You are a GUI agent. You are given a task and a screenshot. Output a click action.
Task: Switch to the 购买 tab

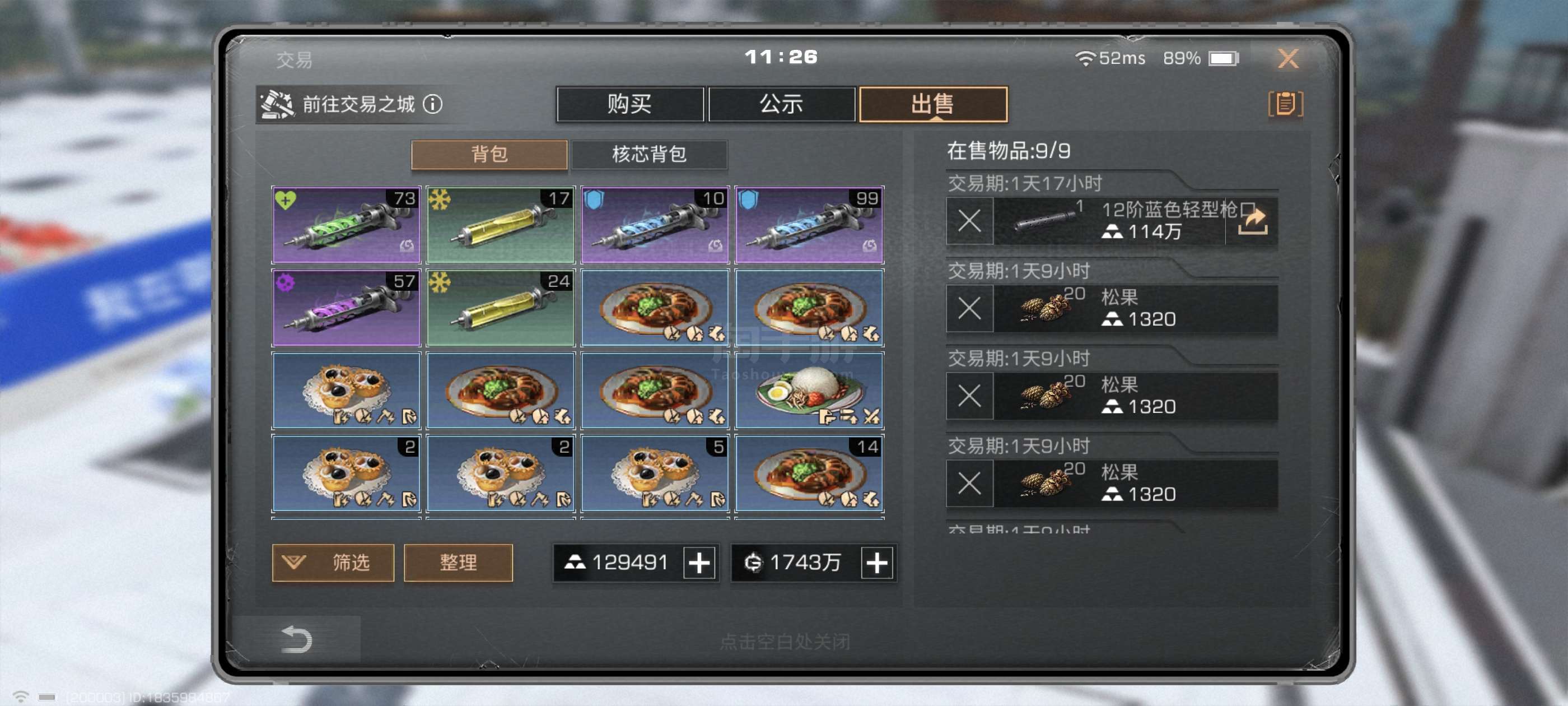(629, 104)
